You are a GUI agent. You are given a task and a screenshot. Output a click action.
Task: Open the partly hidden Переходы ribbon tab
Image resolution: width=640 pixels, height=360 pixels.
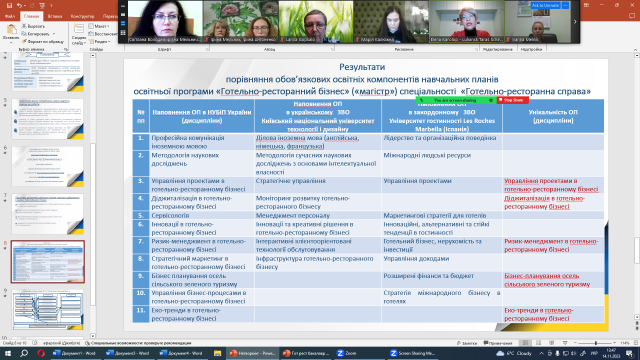click(109, 16)
